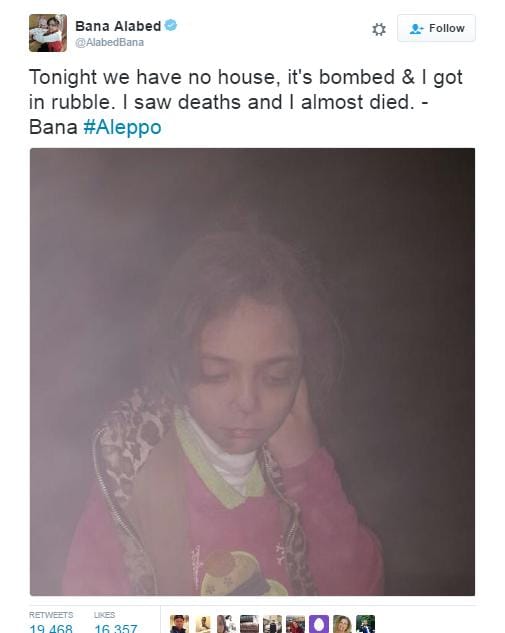Open the @AlabedBana handle link
Screen dimensions: 505x633
click(x=109, y=42)
